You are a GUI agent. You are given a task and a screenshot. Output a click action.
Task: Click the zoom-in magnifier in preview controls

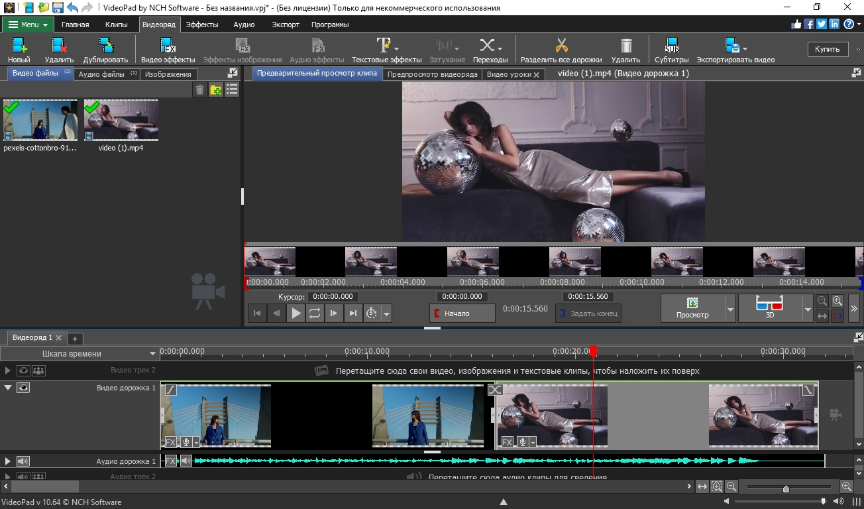point(837,301)
